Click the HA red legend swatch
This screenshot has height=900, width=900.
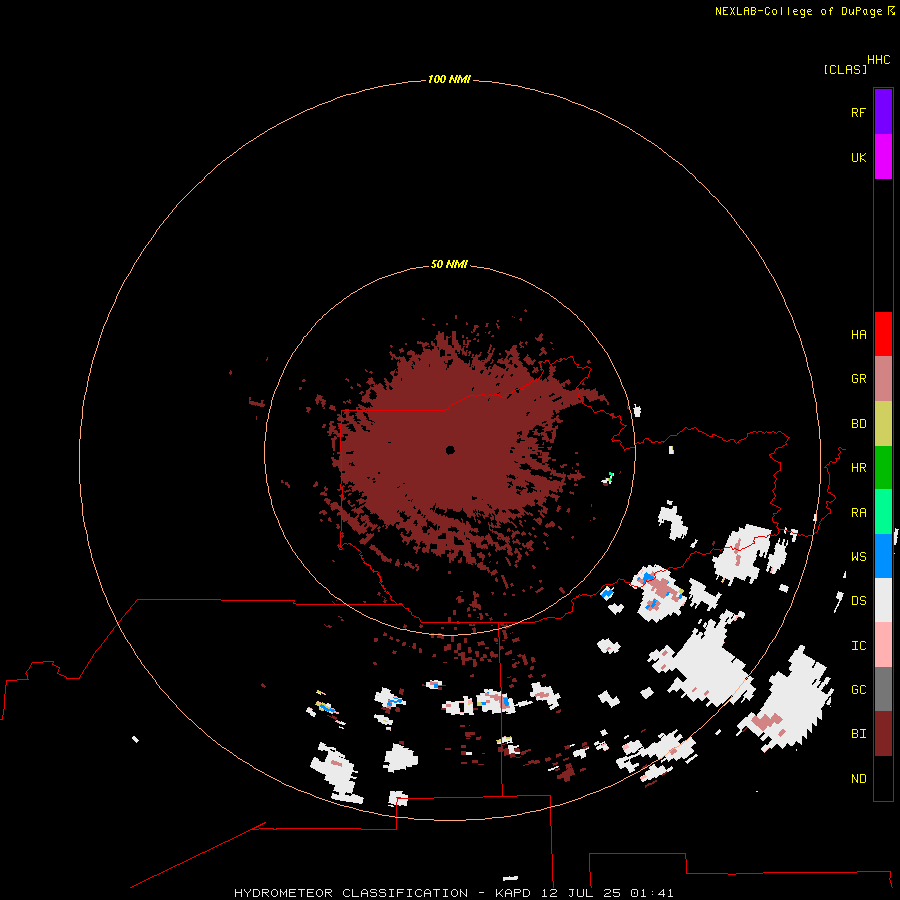883,334
